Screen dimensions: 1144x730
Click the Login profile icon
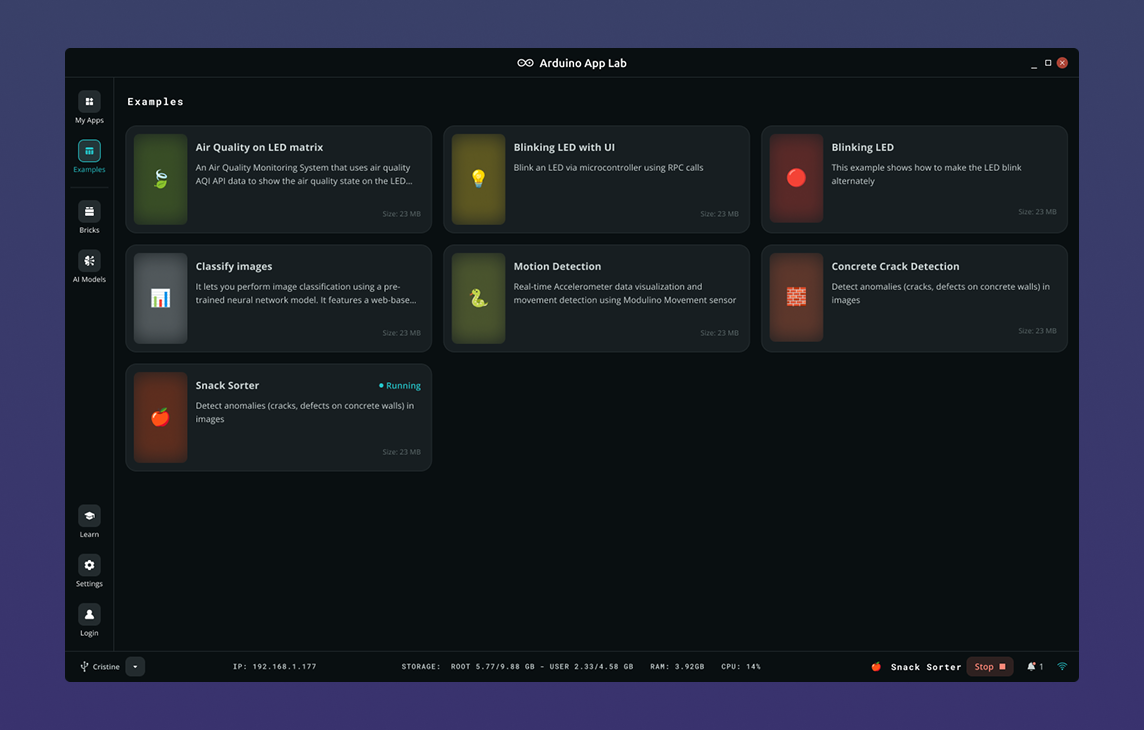point(89,615)
